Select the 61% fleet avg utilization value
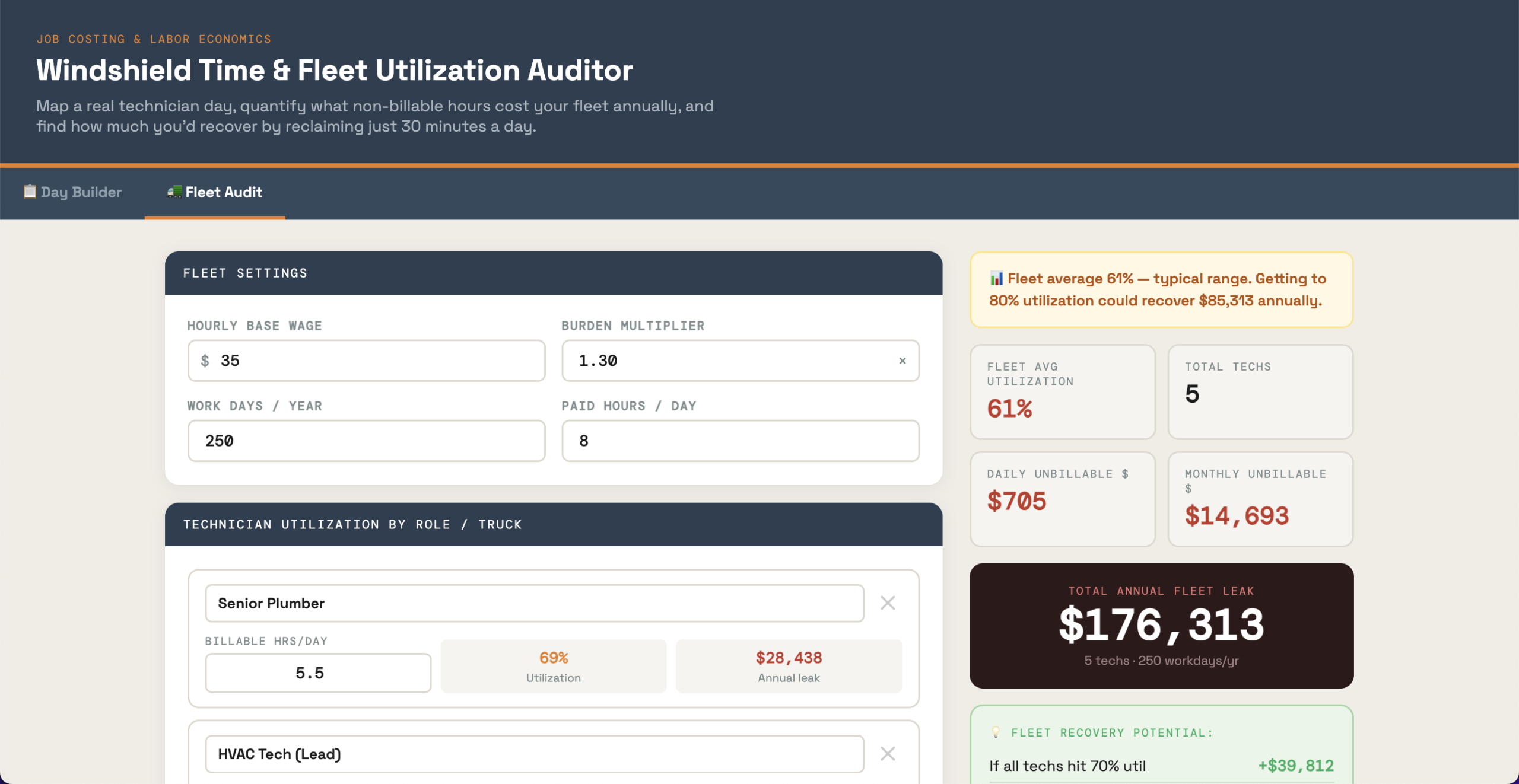The image size is (1519, 784). [x=1009, y=408]
